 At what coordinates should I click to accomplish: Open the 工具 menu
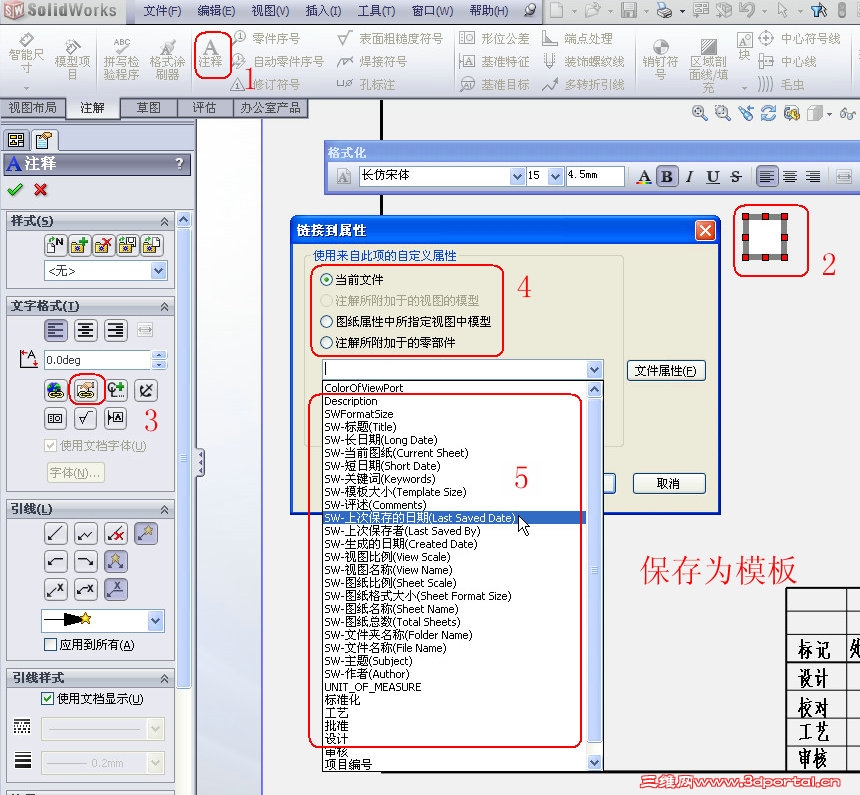(376, 10)
